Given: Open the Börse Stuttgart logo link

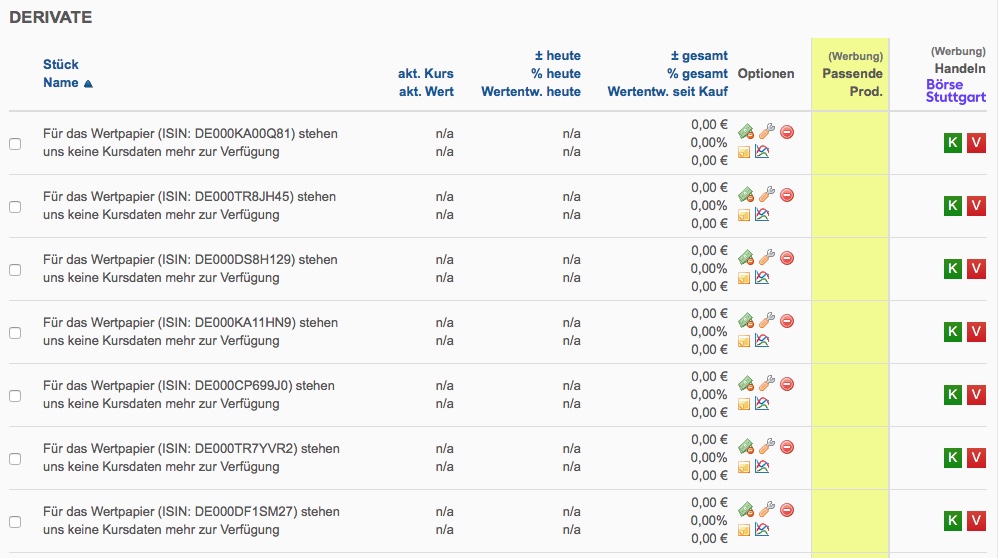Looking at the screenshot, I should click(956, 91).
